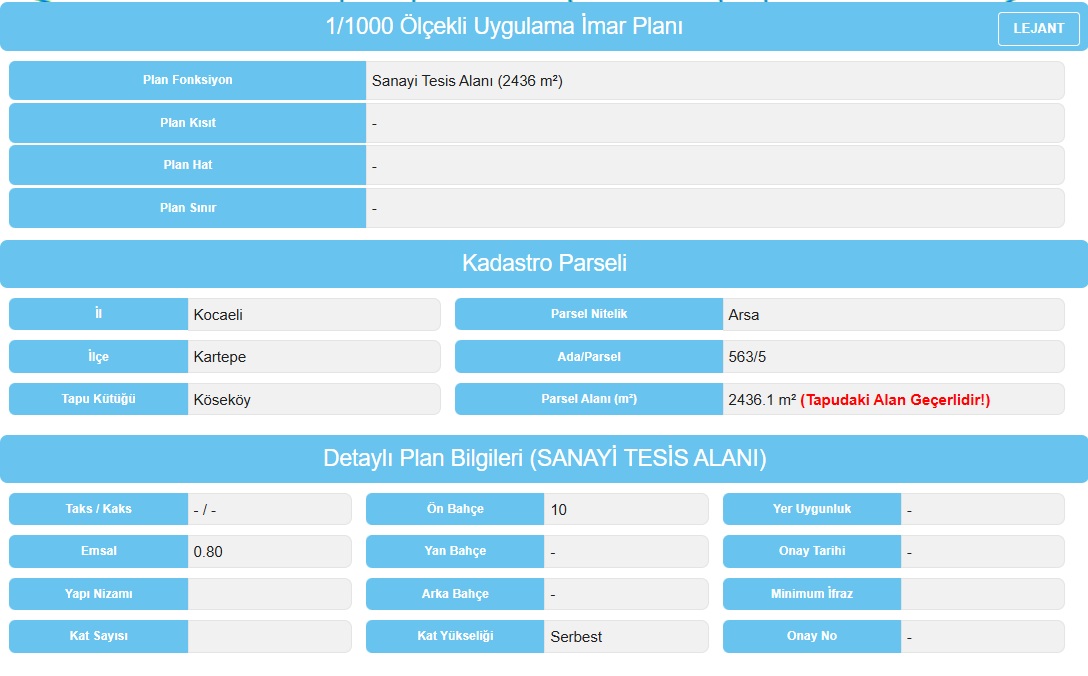Click the Kadastro Parseli section header
This screenshot has width=1088, height=676.
(x=544, y=264)
